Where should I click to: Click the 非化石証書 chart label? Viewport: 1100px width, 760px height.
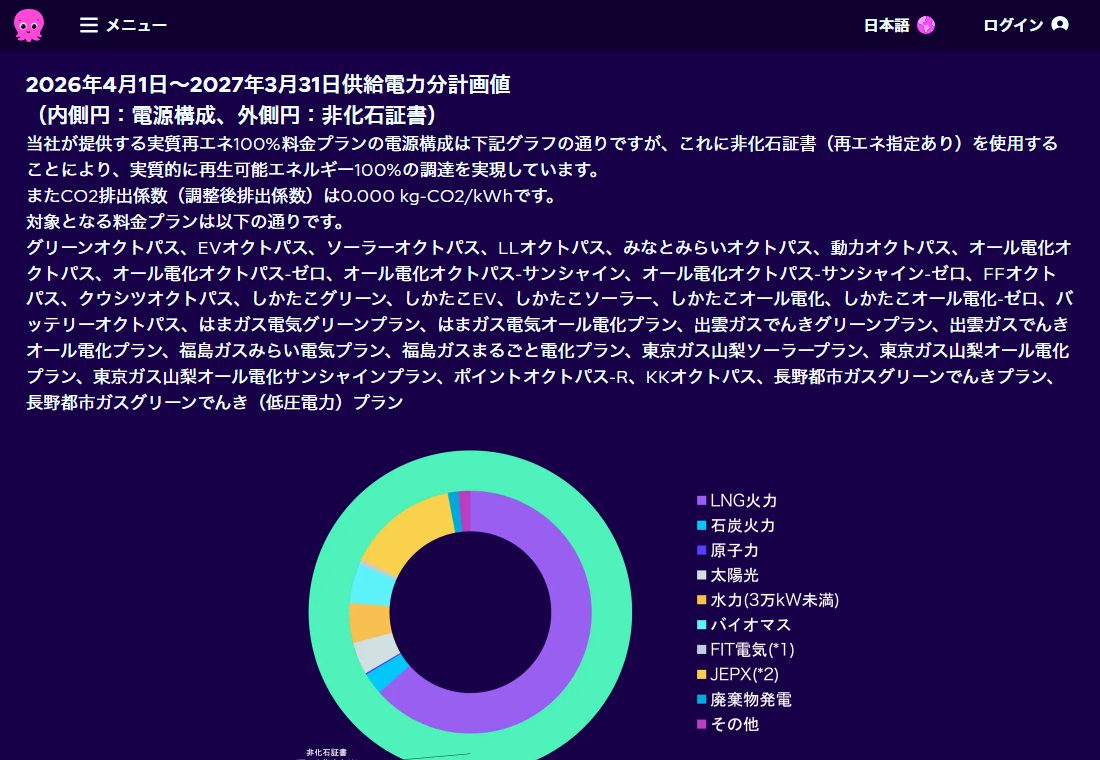(x=326, y=752)
